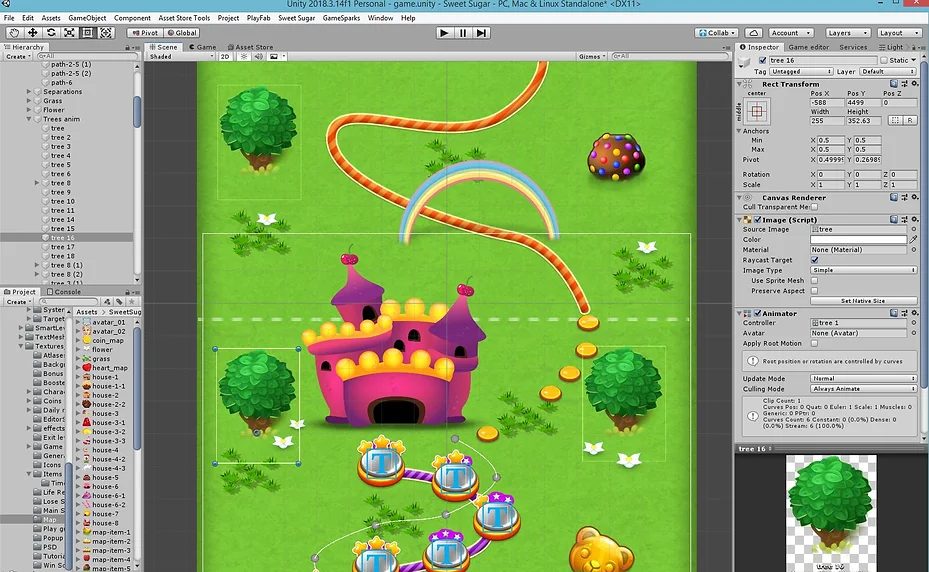The image size is (929, 572).
Task: Open the Image Type dropdown
Action: [x=863, y=270]
